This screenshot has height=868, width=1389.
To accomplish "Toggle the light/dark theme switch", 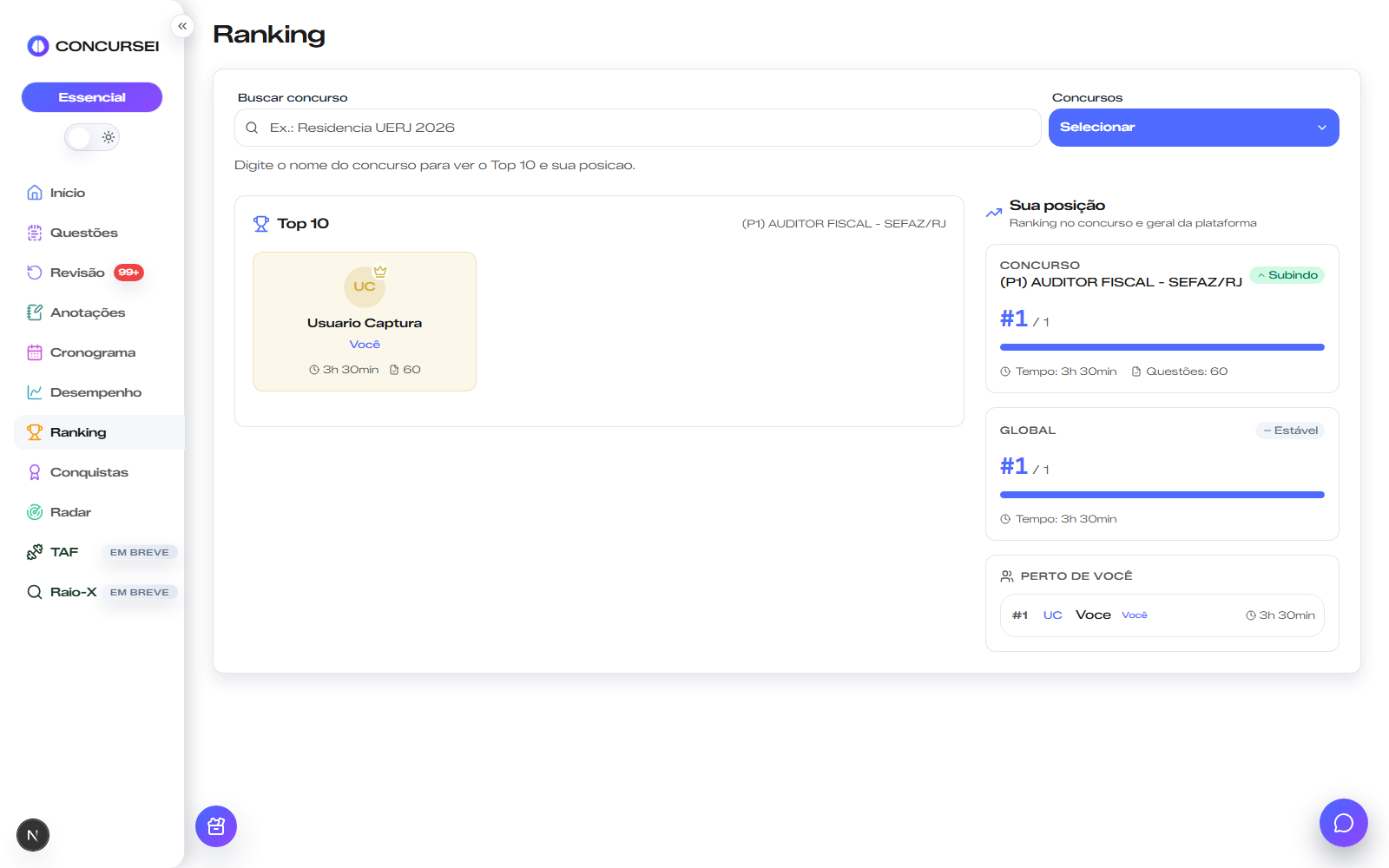I will [92, 137].
